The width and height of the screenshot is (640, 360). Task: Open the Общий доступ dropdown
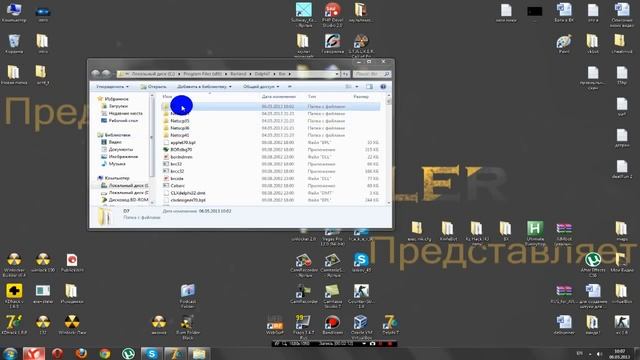click(261, 87)
